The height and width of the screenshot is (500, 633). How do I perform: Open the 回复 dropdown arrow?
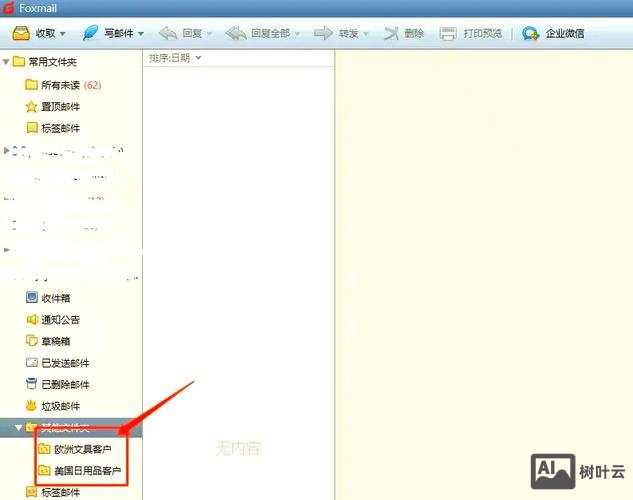tap(209, 34)
